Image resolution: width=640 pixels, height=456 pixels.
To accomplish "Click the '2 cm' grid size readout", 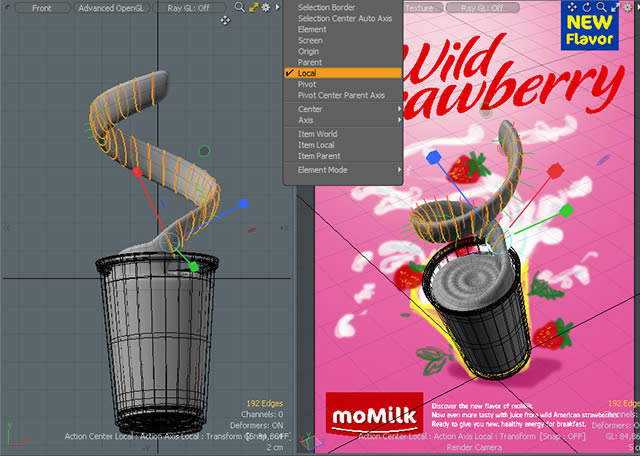I will point(275,447).
